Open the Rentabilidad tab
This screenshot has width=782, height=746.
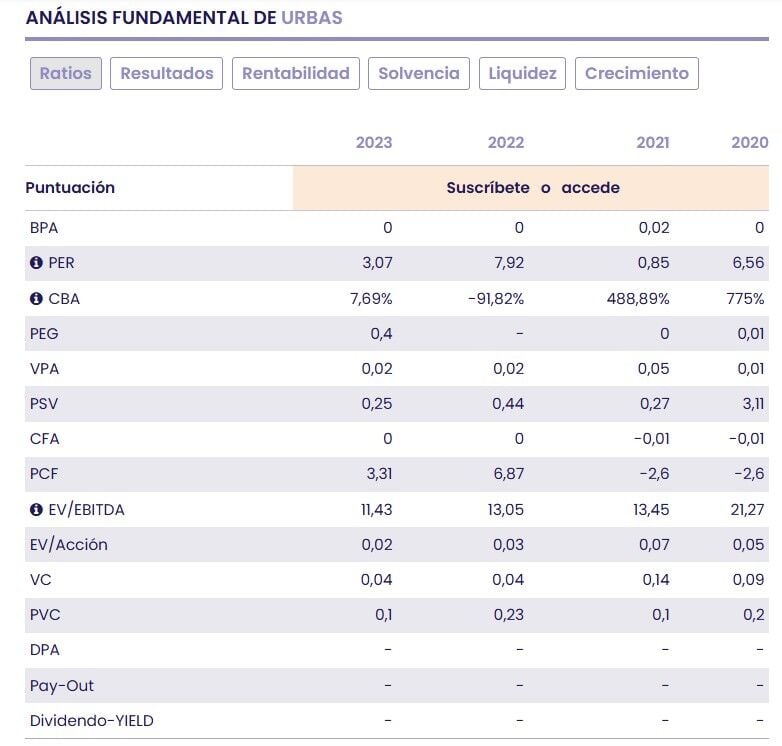click(295, 73)
